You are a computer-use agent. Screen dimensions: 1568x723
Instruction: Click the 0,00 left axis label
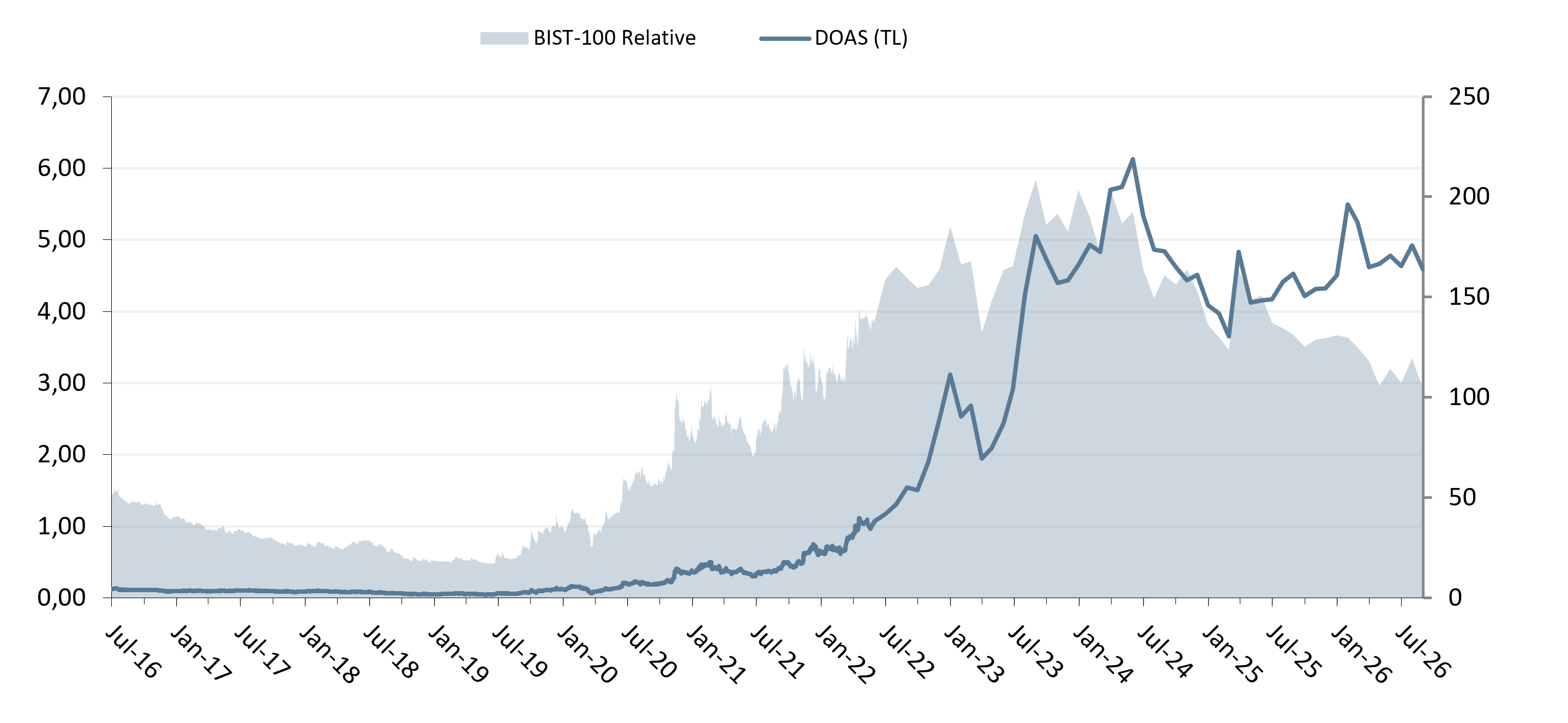point(62,597)
